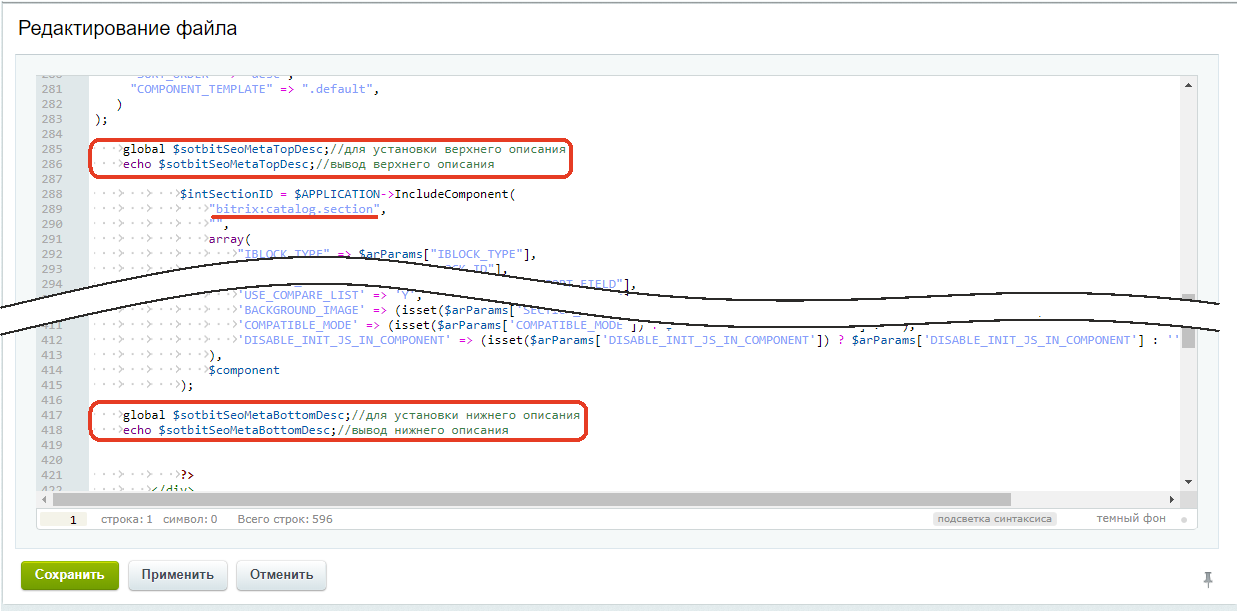Click the Применить button

[178, 575]
